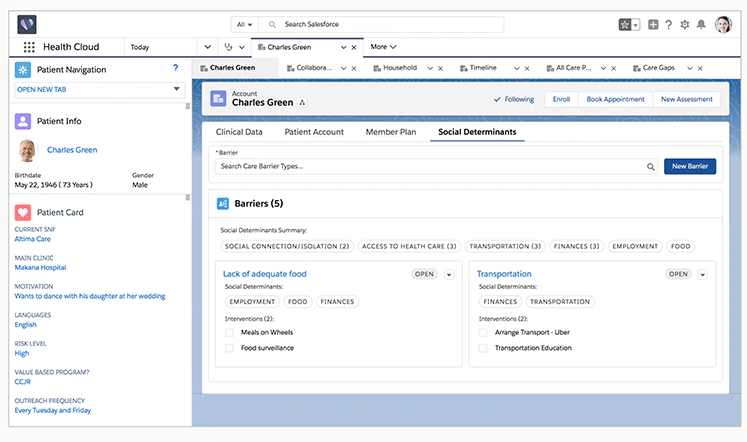Image resolution: width=747 pixels, height=442 pixels.
Task: Click the Patient Navigation help icon
Action: tap(175, 68)
